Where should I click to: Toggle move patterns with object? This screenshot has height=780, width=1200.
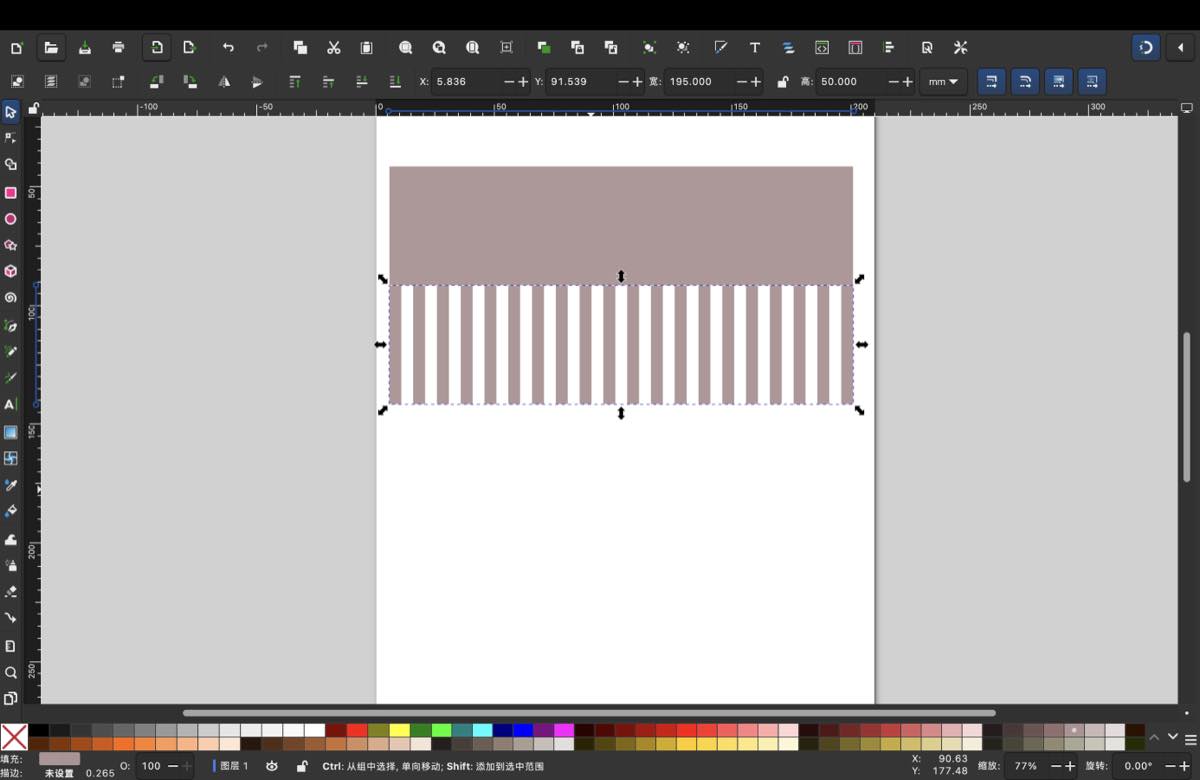tap(1092, 81)
